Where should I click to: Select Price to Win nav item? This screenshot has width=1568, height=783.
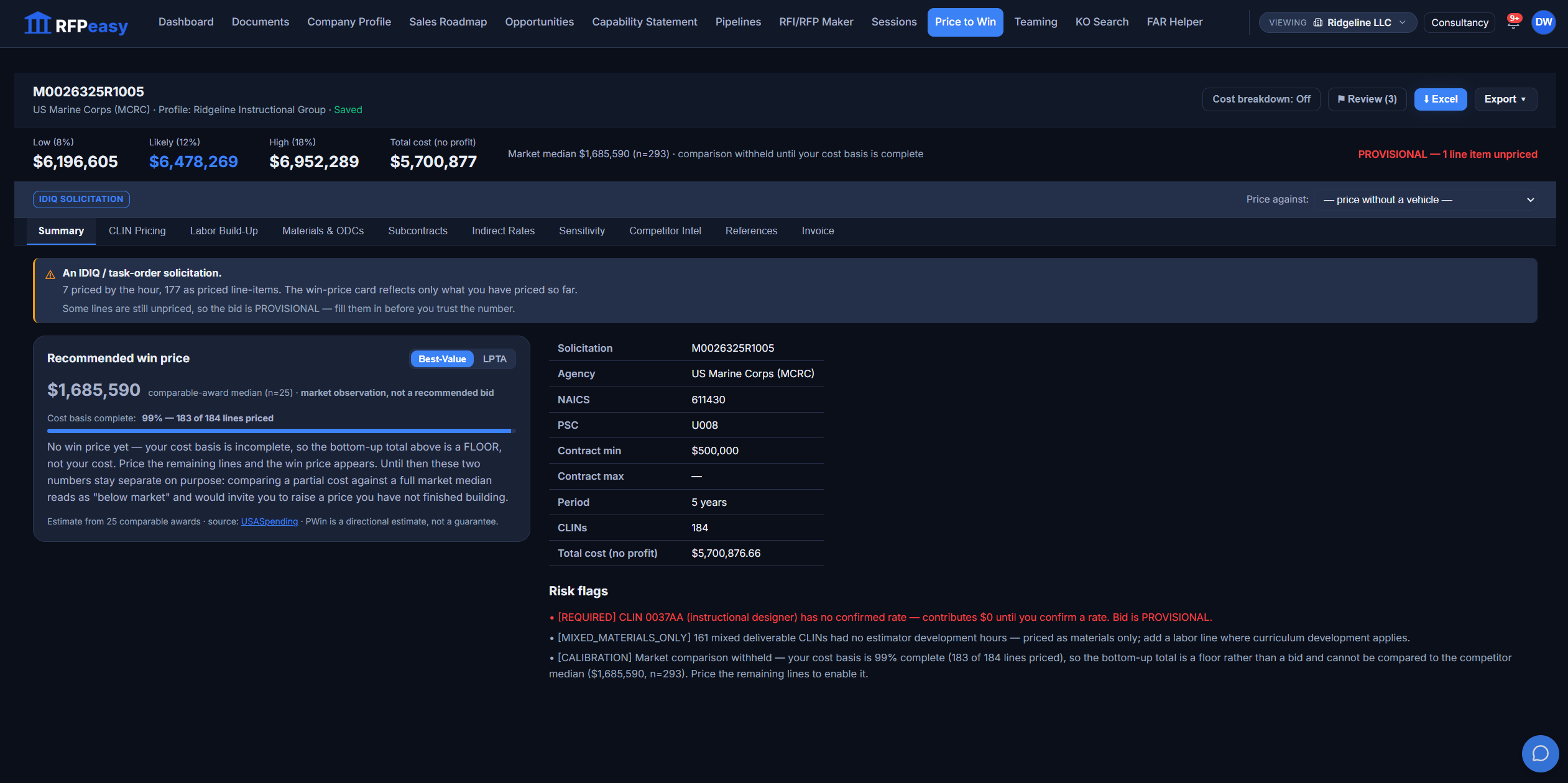965,22
